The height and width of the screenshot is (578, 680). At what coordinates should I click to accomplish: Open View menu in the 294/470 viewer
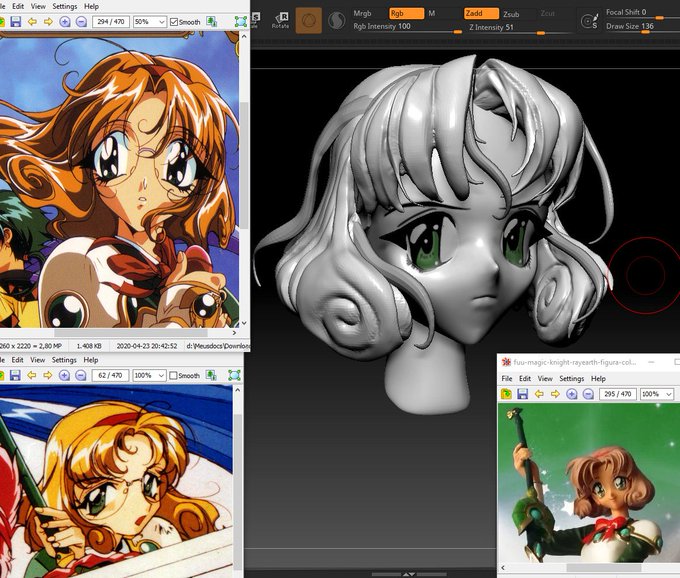[x=38, y=6]
